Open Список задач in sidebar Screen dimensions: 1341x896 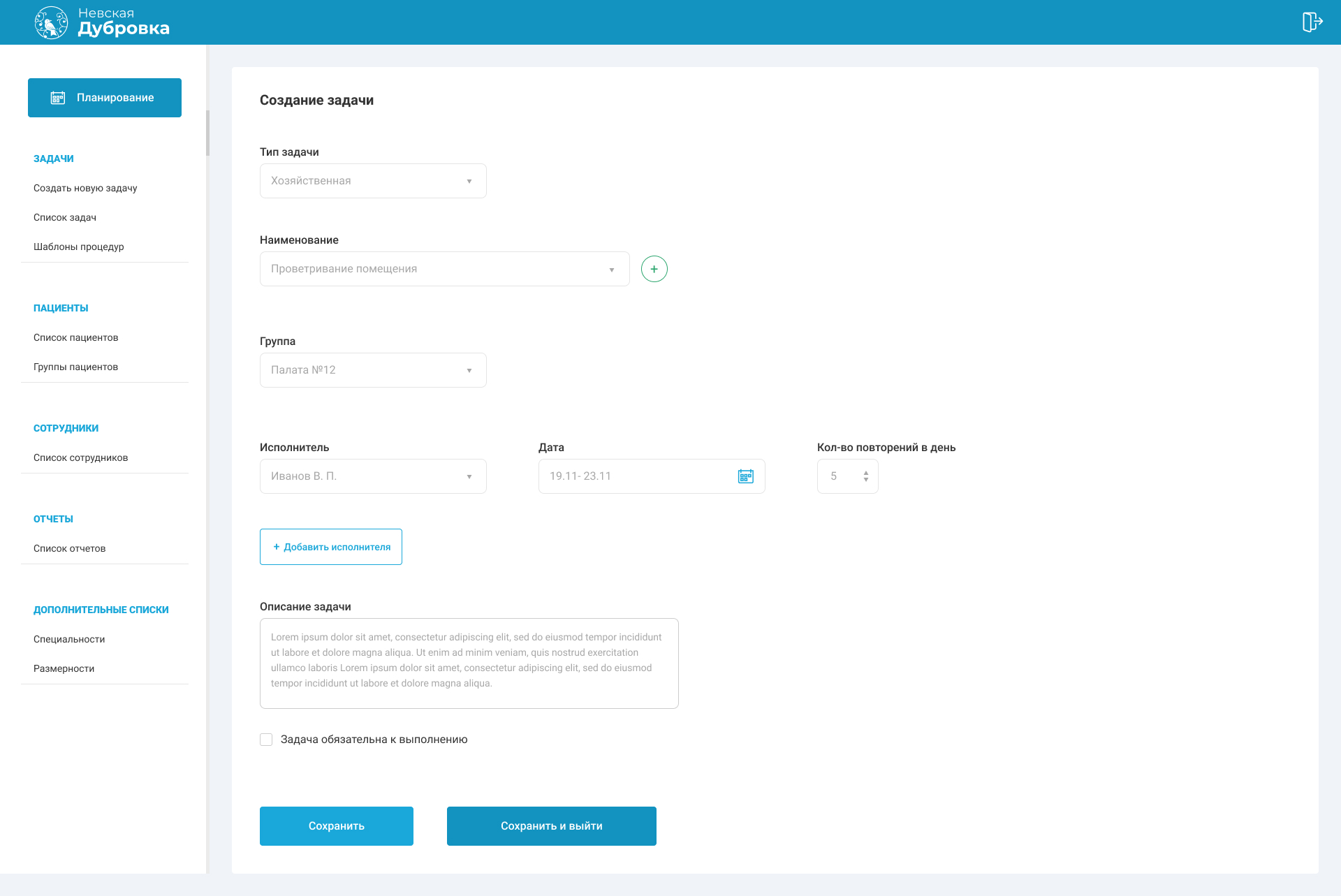(x=65, y=217)
